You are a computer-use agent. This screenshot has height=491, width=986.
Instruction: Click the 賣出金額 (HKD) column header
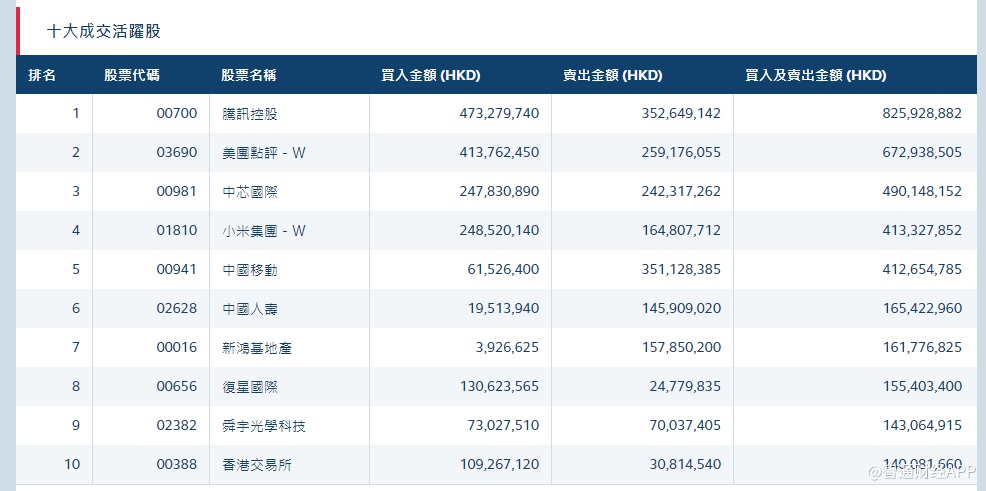(612, 75)
